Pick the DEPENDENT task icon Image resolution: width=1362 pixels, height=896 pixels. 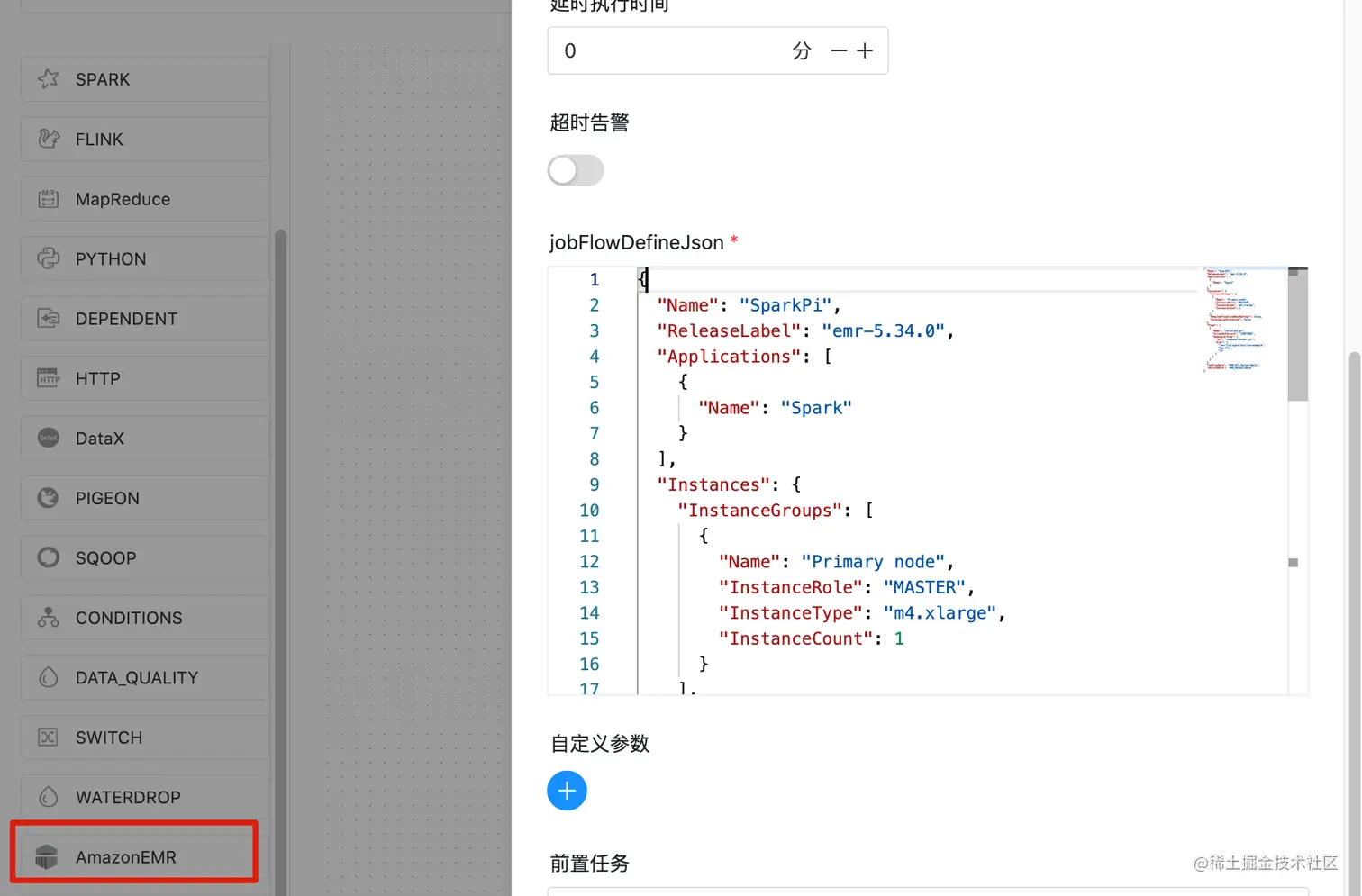coord(49,319)
